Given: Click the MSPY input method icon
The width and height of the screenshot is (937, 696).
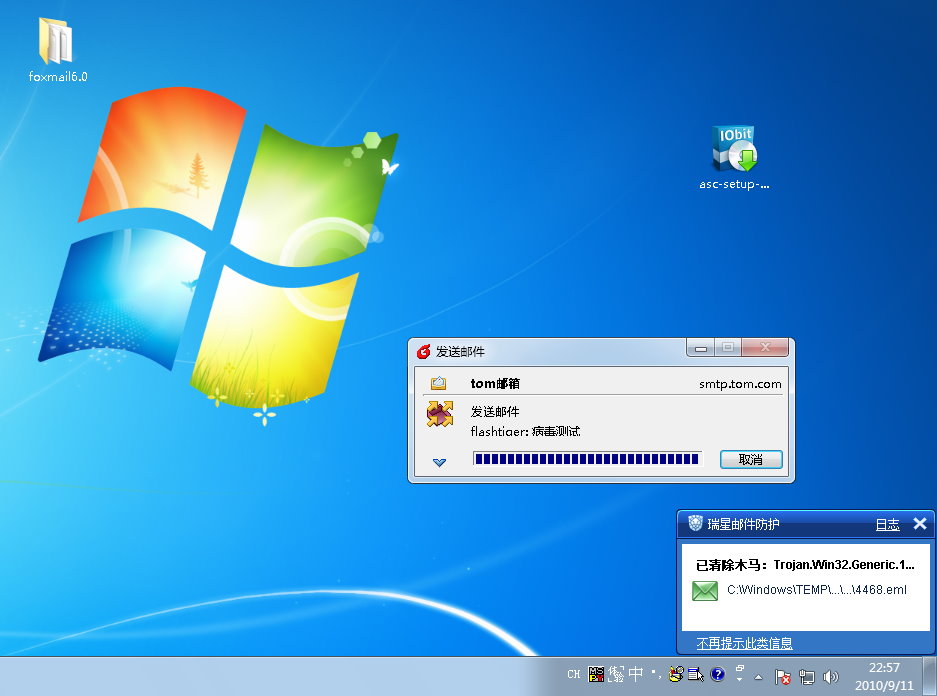Looking at the screenshot, I should coord(596,674).
